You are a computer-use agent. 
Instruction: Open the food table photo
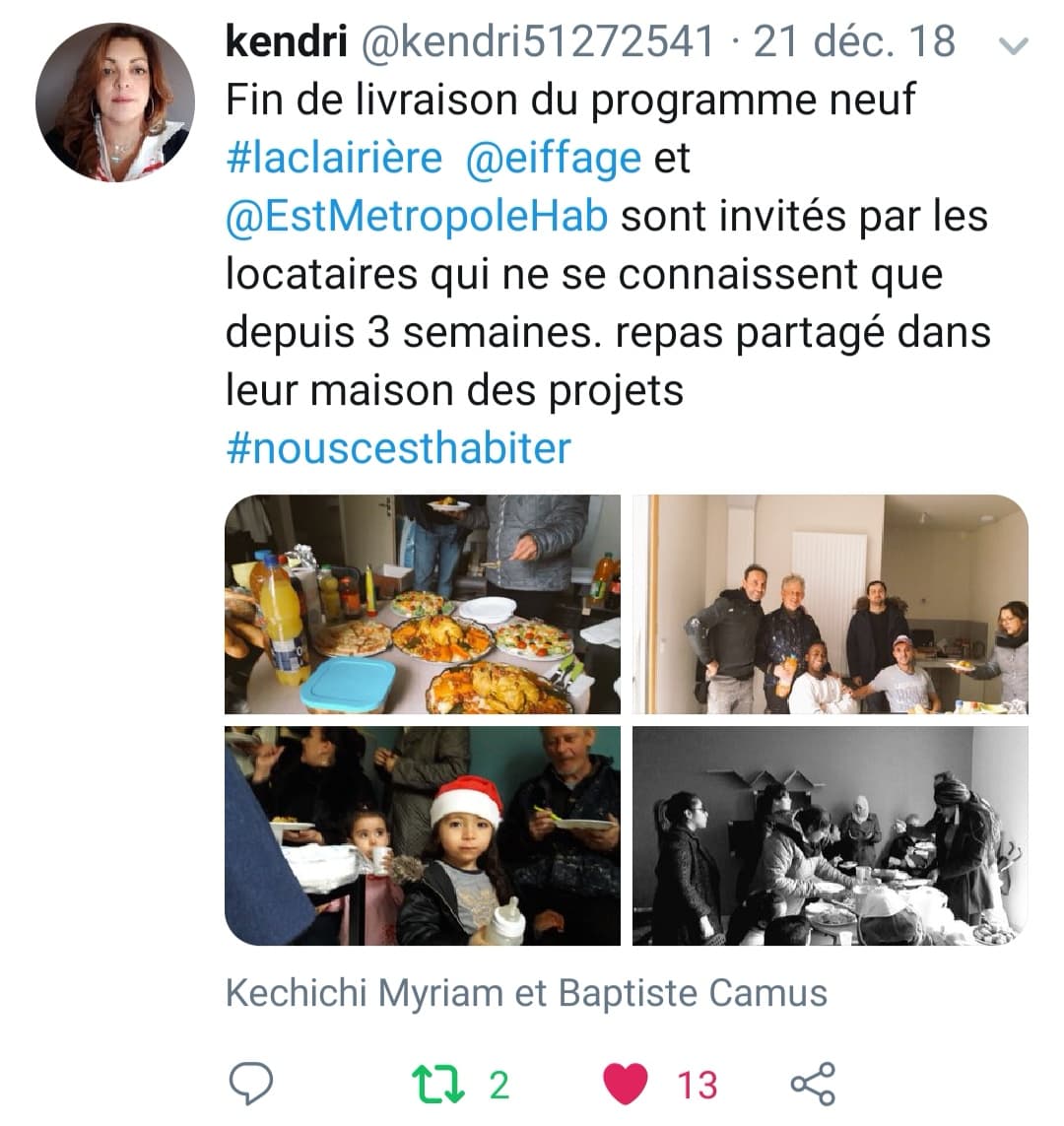pos(423,604)
